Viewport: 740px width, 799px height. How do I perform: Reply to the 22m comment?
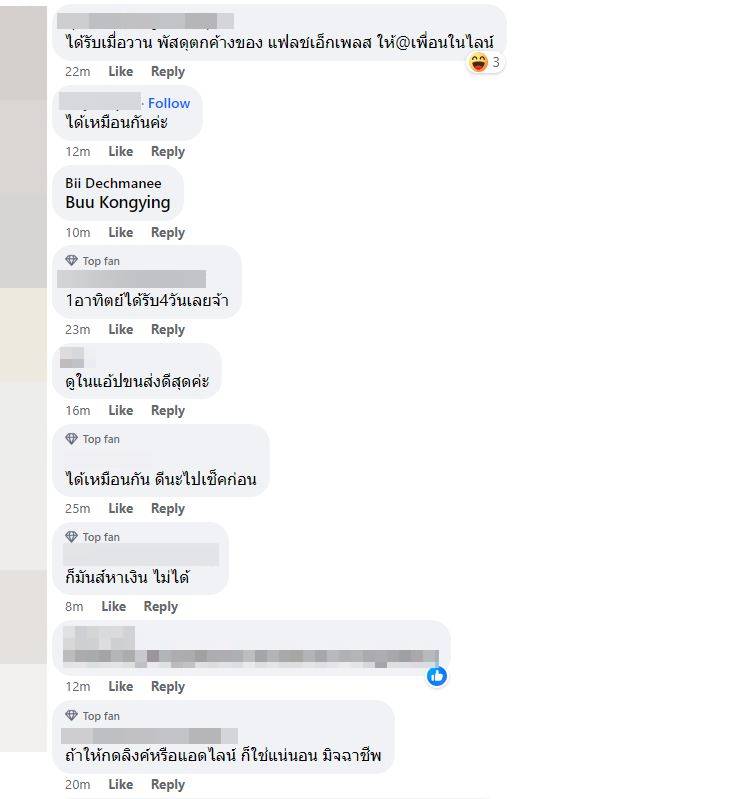click(x=168, y=72)
